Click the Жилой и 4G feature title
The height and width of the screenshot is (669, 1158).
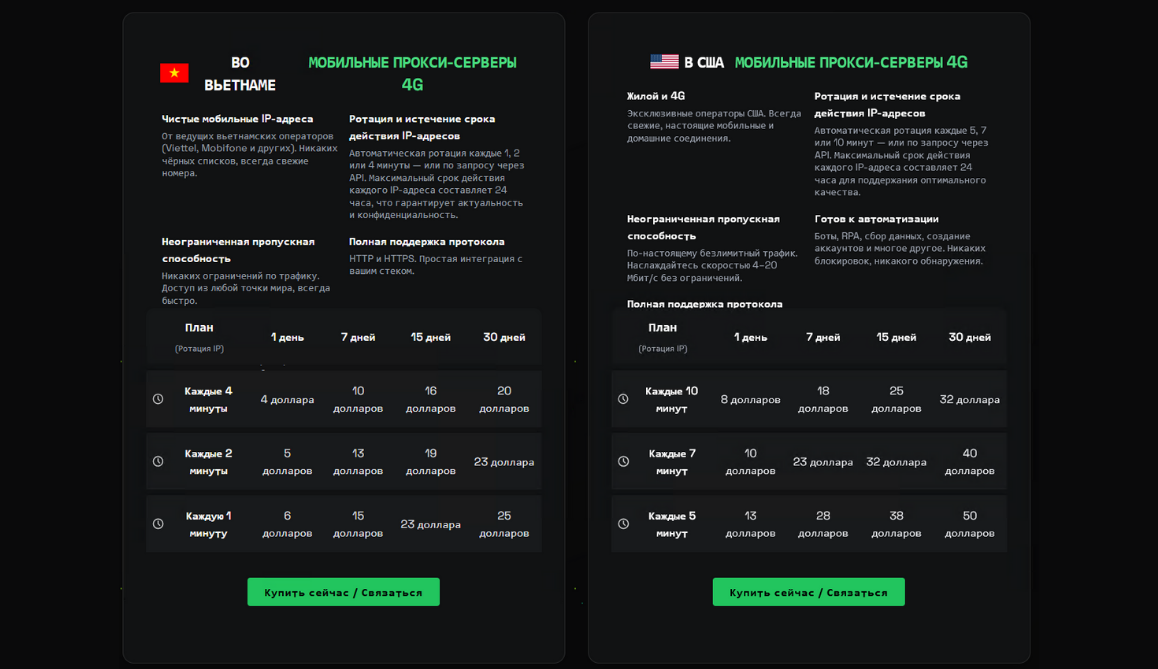point(656,96)
